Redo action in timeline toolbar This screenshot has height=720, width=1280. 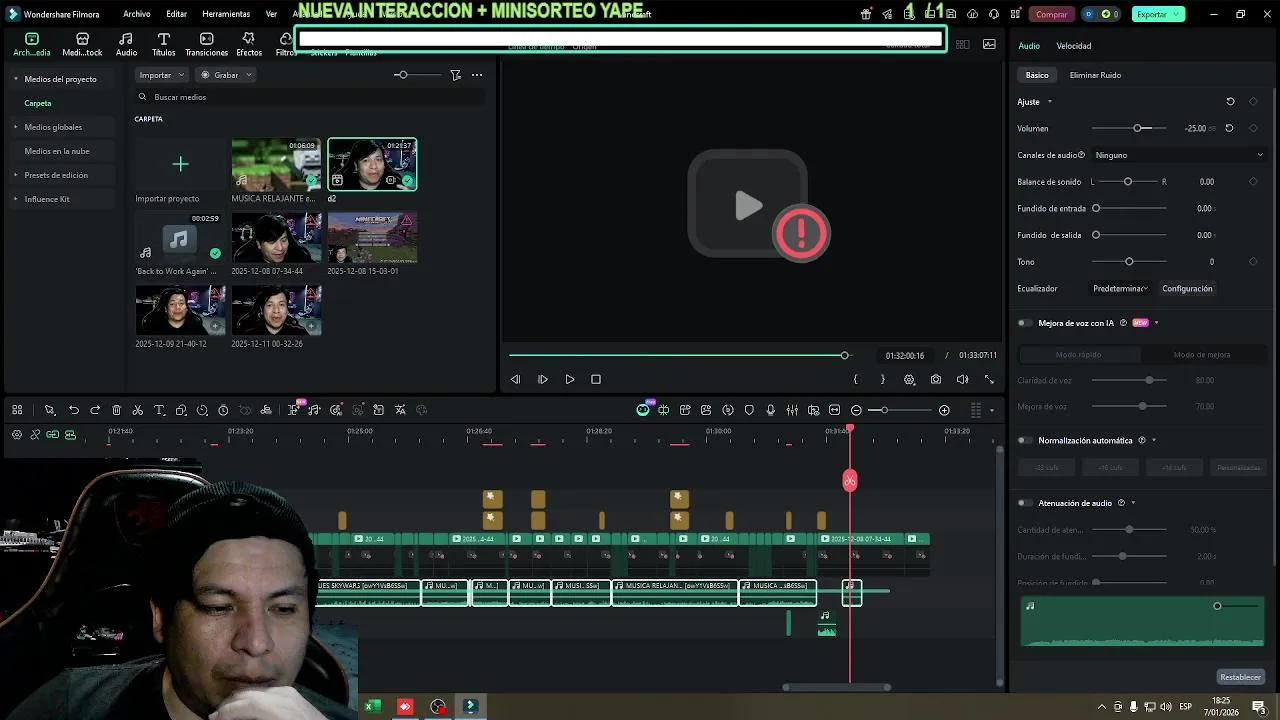(95, 410)
